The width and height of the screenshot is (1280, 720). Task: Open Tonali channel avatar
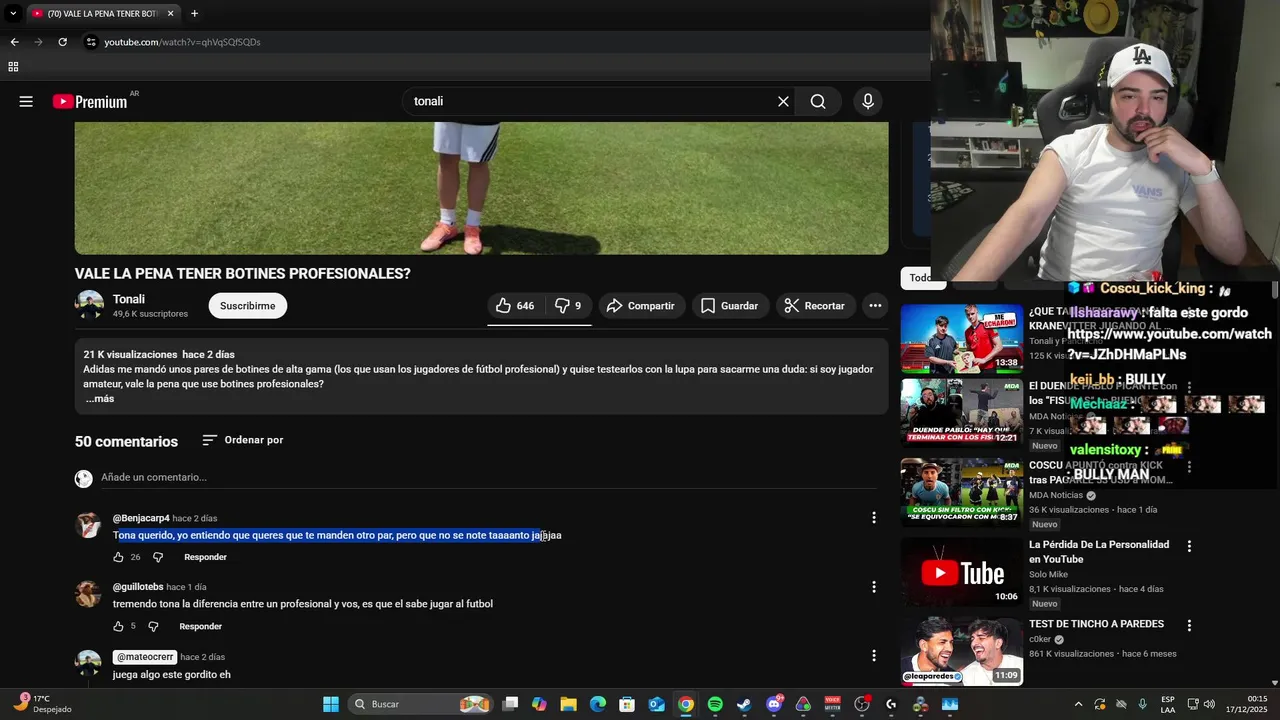coord(89,305)
